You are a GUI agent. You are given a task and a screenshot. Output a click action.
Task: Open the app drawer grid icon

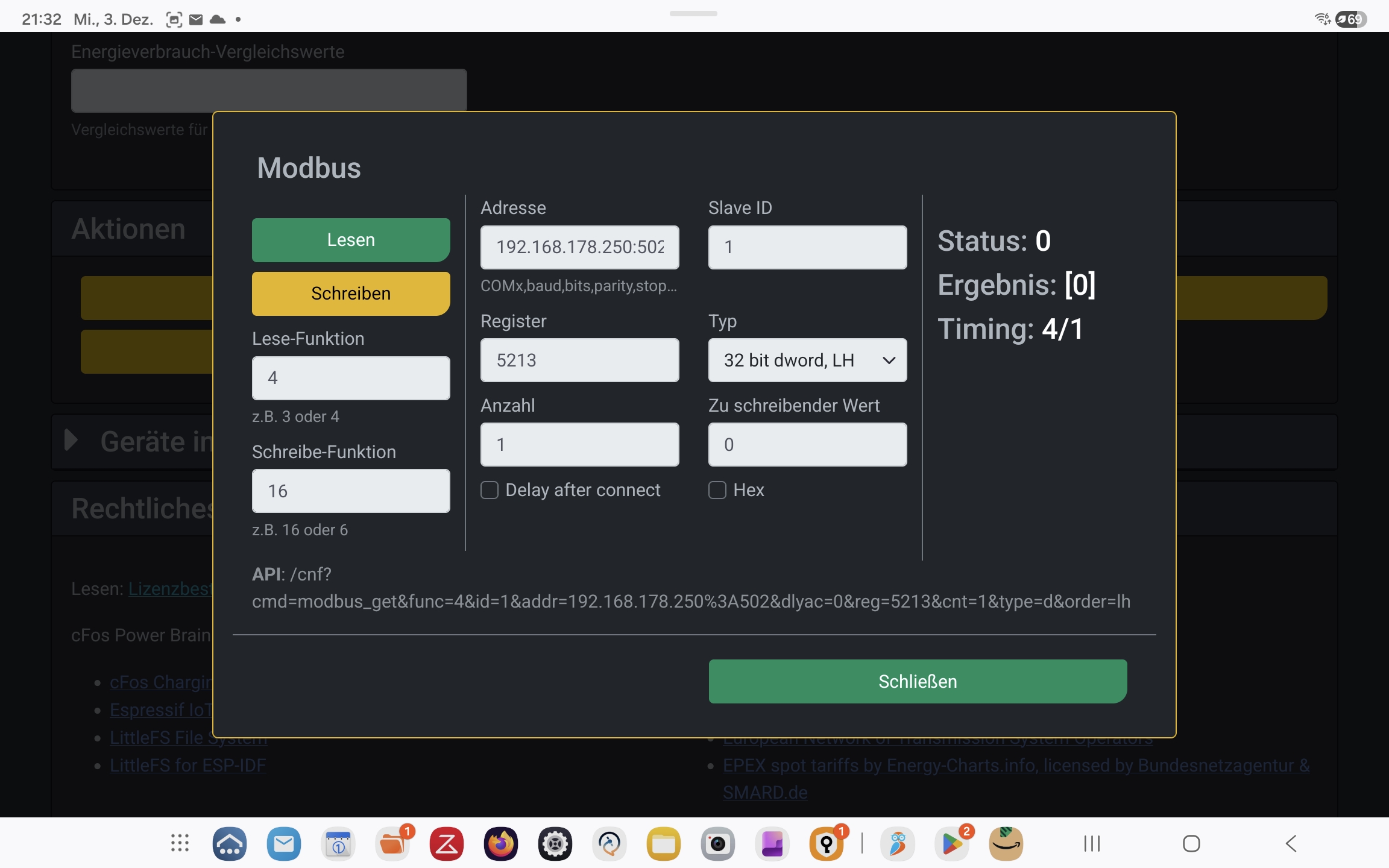[x=180, y=843]
